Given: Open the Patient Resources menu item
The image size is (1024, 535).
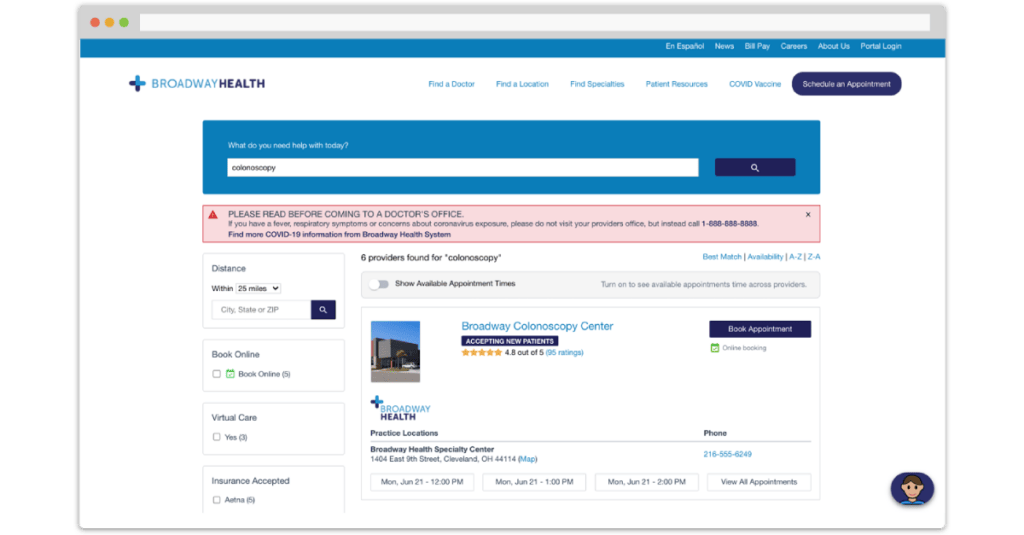Looking at the screenshot, I should [x=676, y=84].
